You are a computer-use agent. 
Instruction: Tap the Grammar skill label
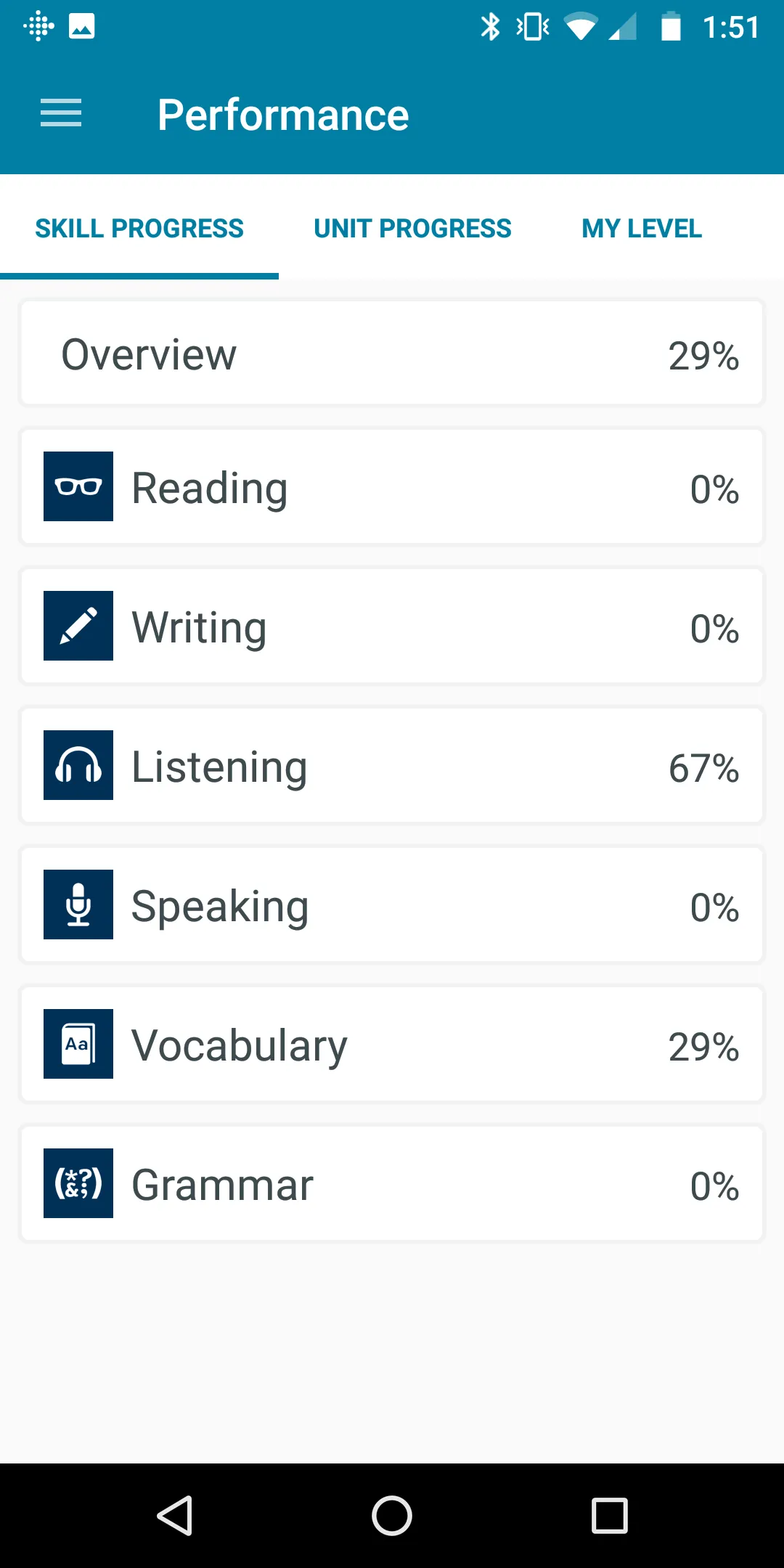point(222,1185)
